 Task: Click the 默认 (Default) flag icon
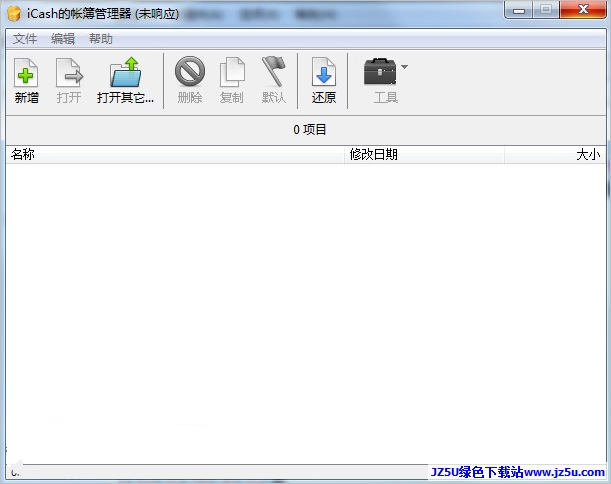click(274, 71)
